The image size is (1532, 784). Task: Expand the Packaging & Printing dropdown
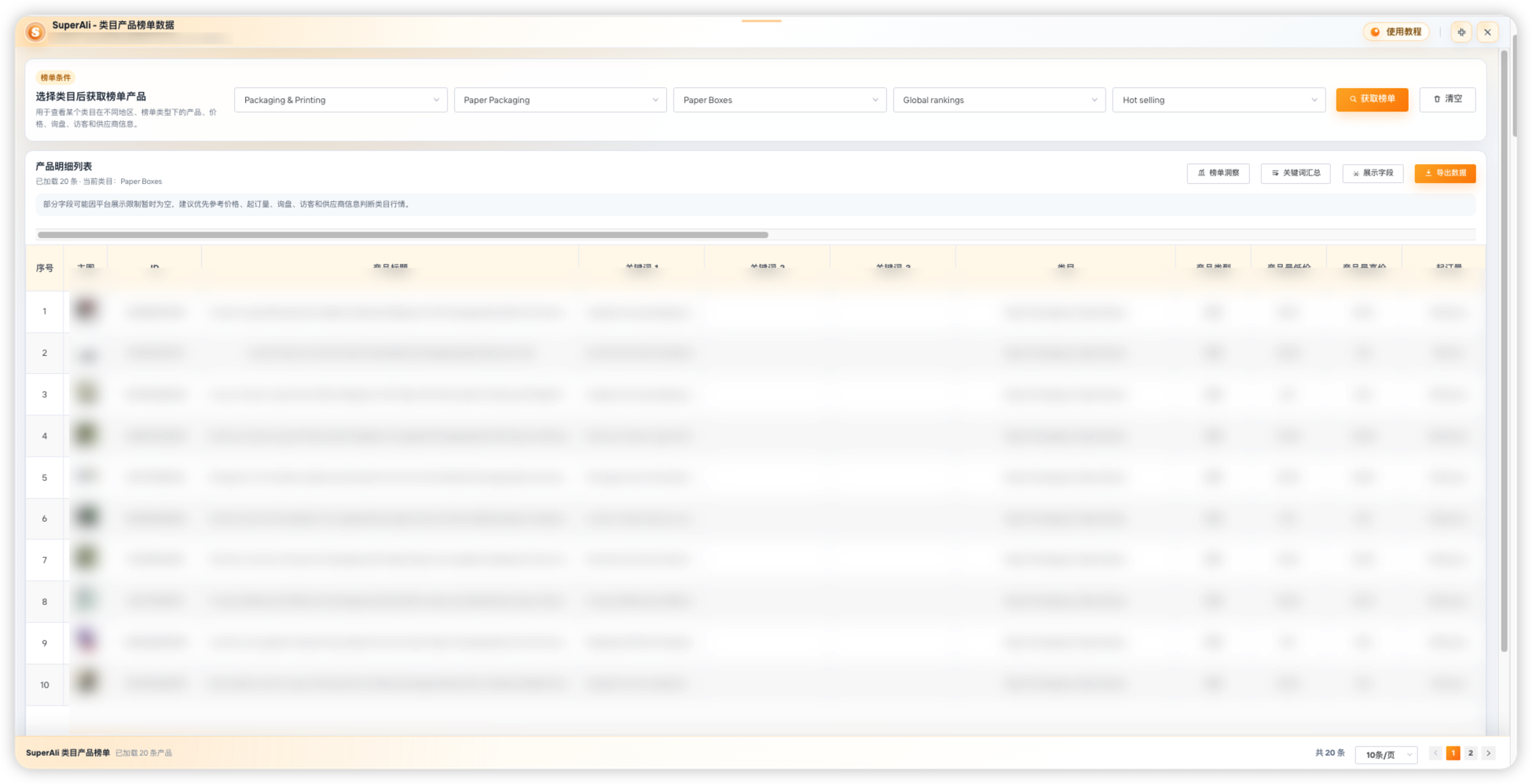(x=341, y=100)
